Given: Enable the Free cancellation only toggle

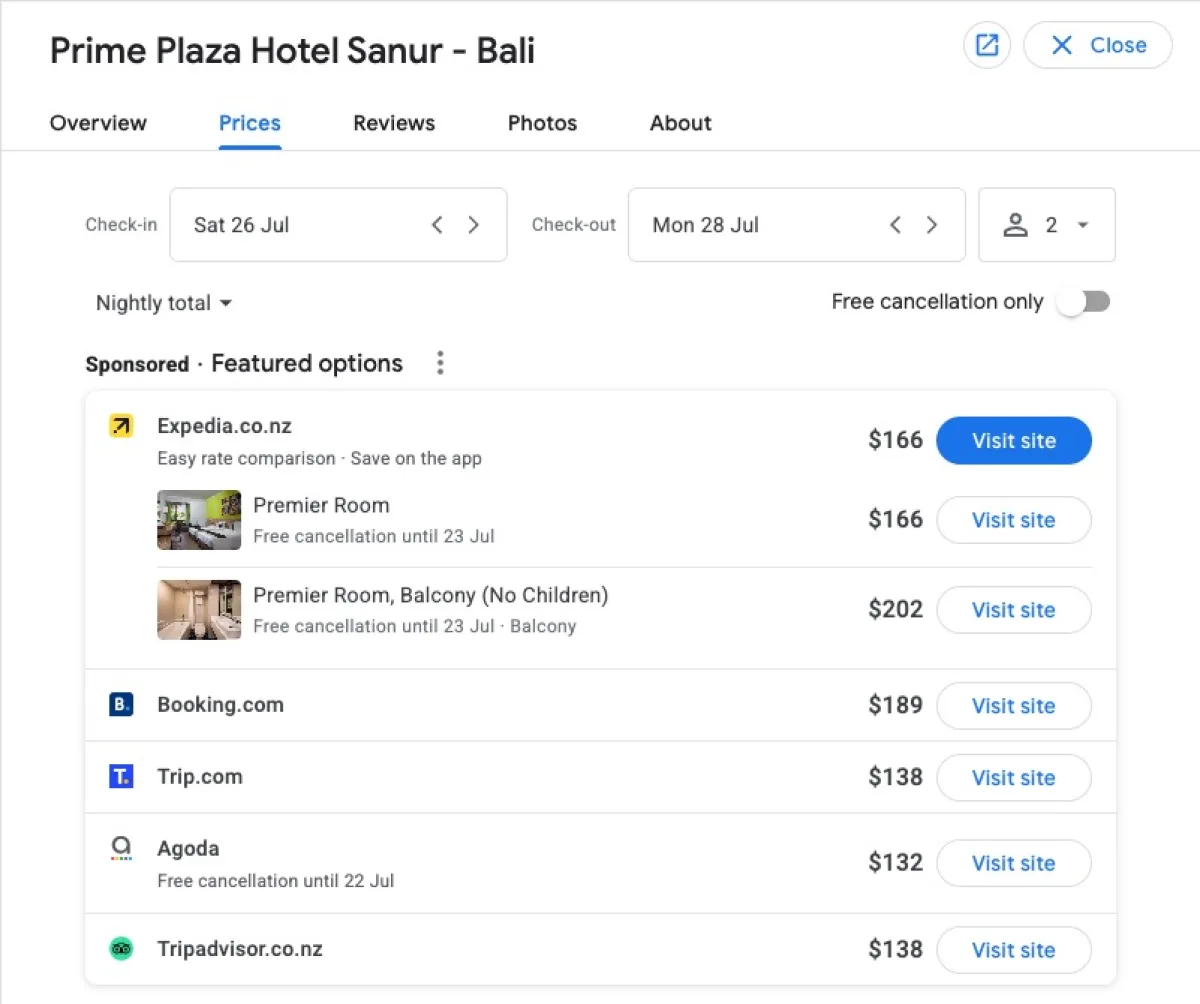Looking at the screenshot, I should [x=1084, y=301].
